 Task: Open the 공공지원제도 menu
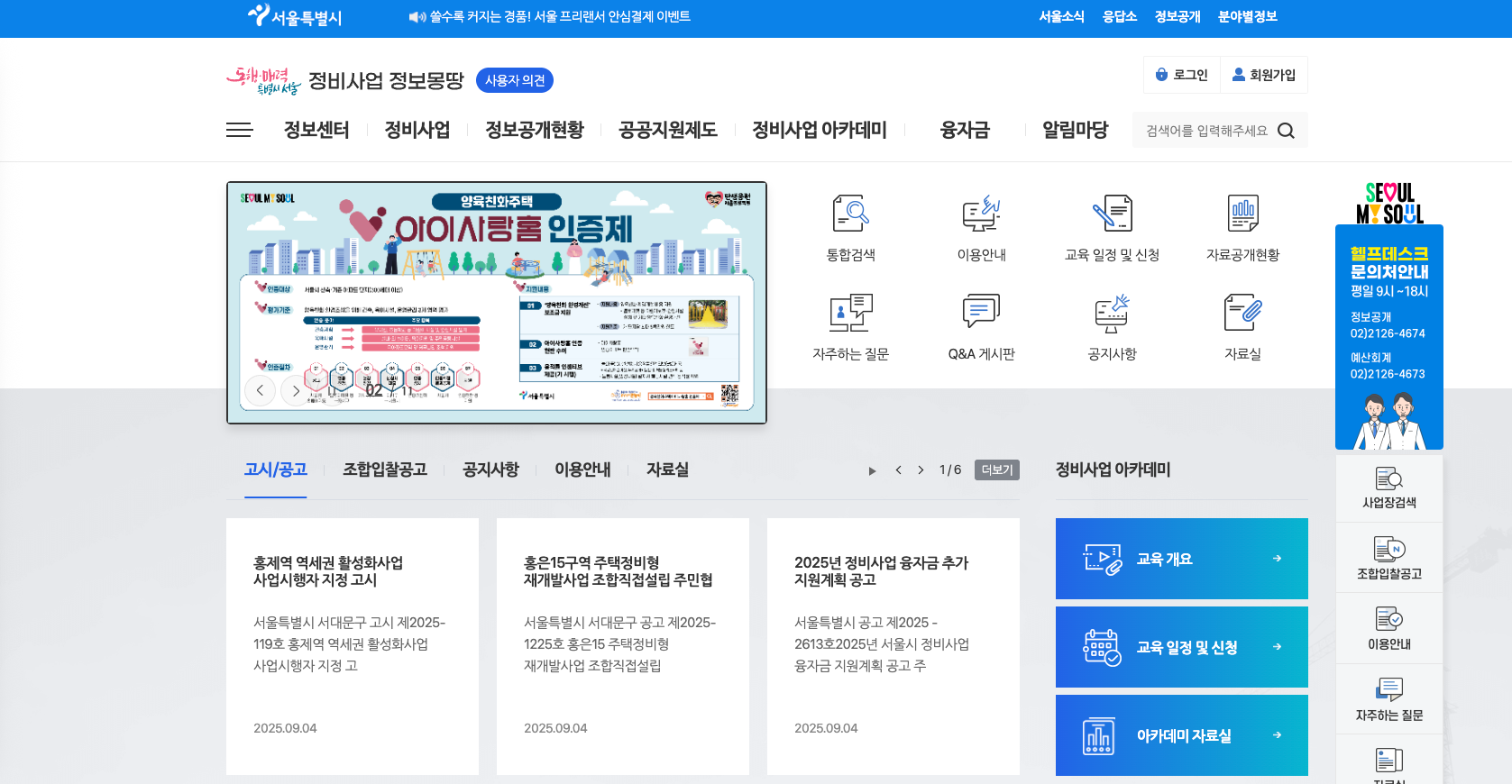point(668,130)
